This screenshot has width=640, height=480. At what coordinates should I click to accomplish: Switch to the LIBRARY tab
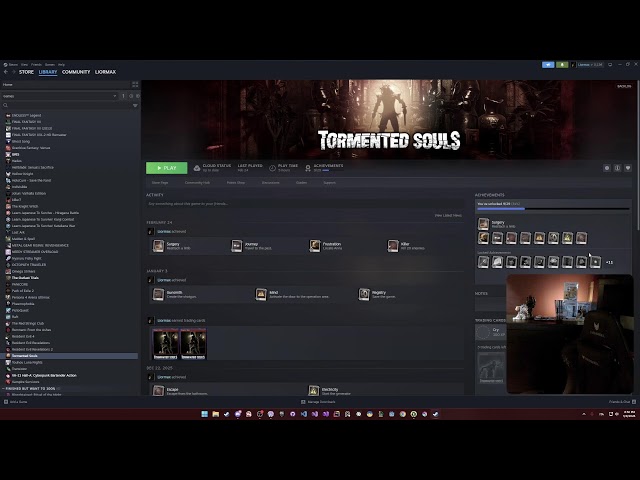click(48, 72)
